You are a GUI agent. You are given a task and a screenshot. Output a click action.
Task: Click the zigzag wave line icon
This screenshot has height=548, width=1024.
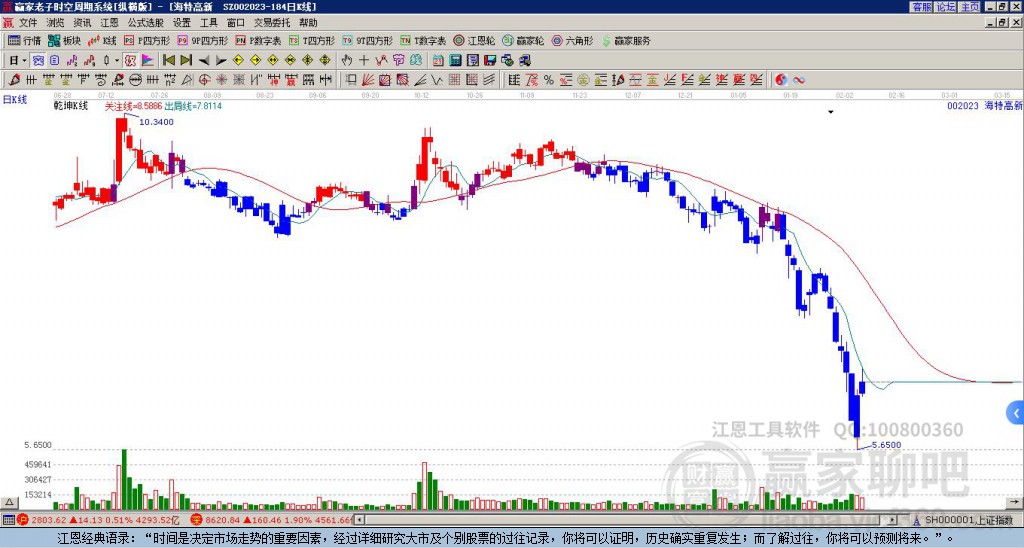point(436,80)
